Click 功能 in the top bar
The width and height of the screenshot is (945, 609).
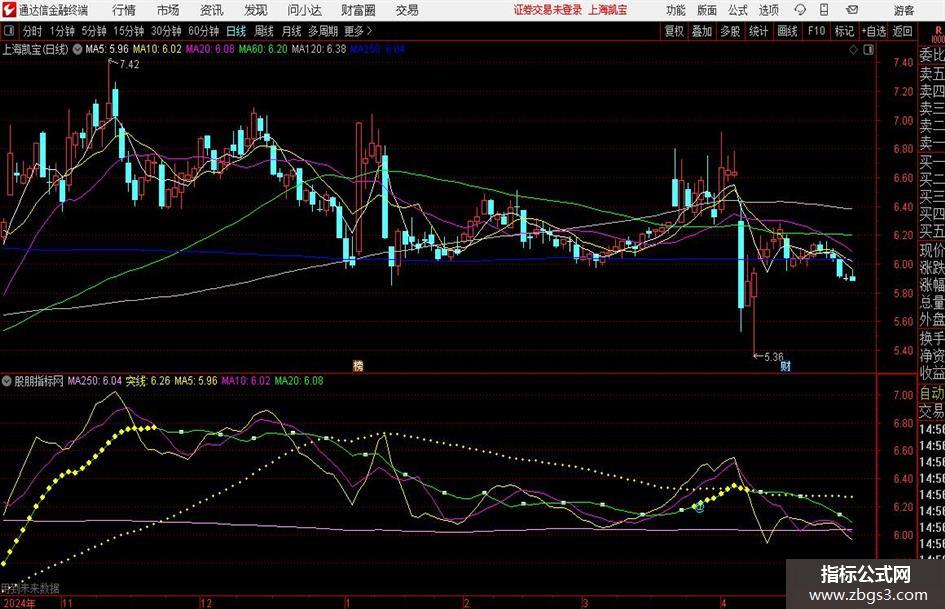pos(676,10)
